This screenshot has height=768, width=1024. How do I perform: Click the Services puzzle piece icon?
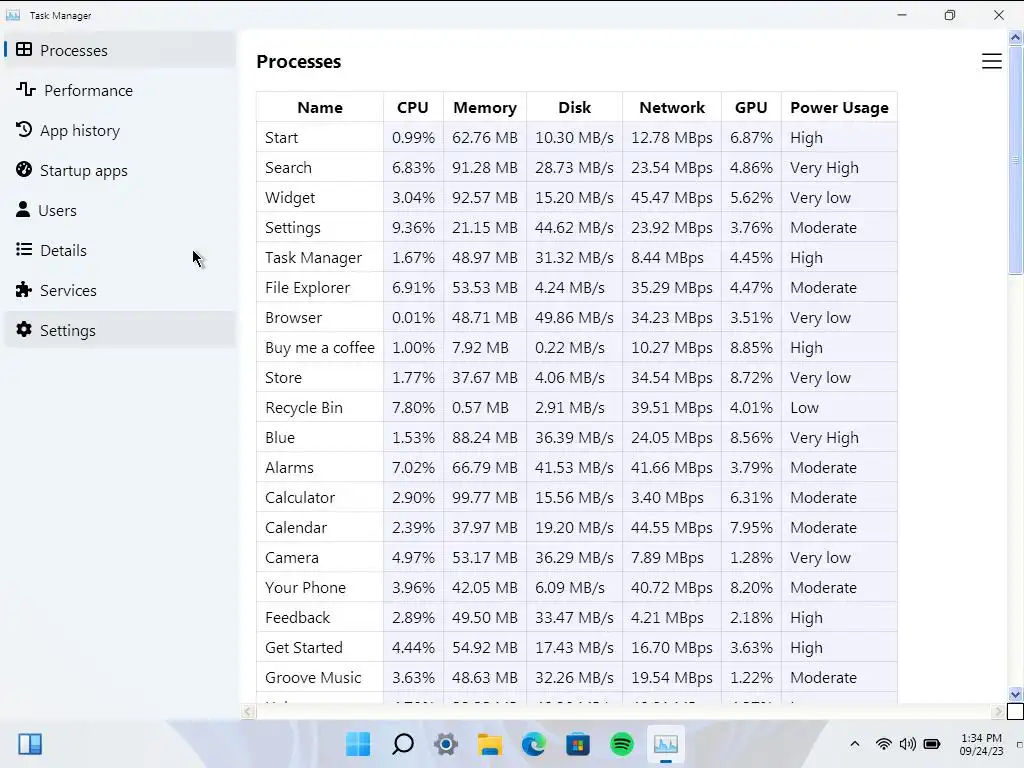click(x=24, y=290)
